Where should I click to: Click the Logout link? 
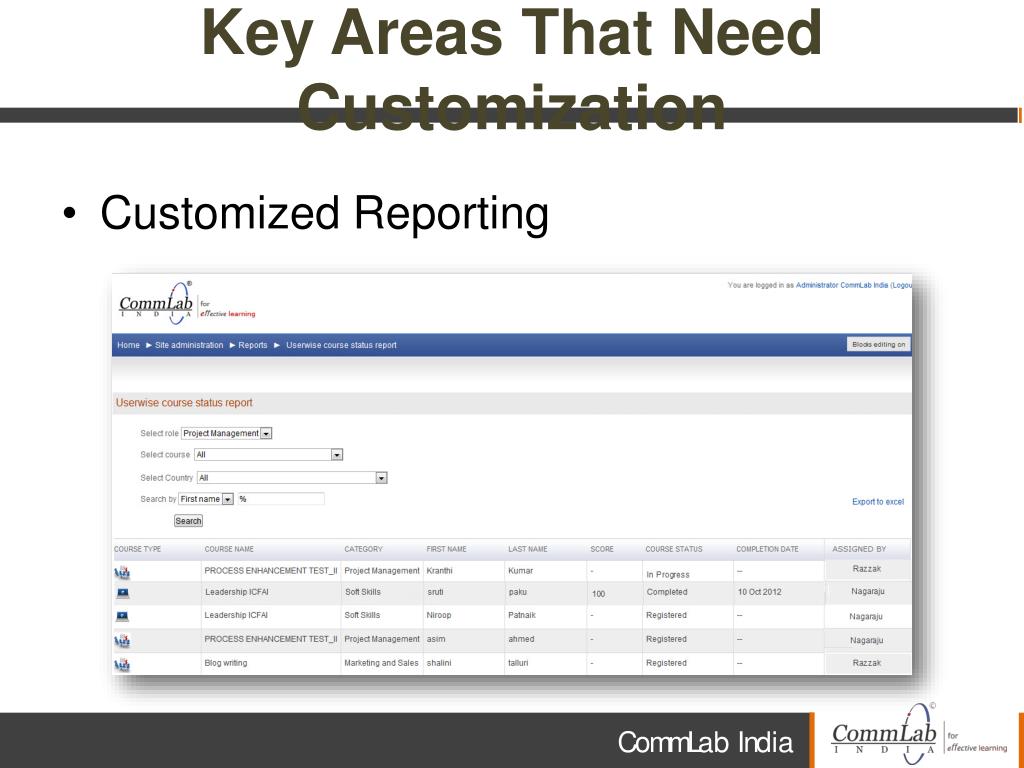902,285
